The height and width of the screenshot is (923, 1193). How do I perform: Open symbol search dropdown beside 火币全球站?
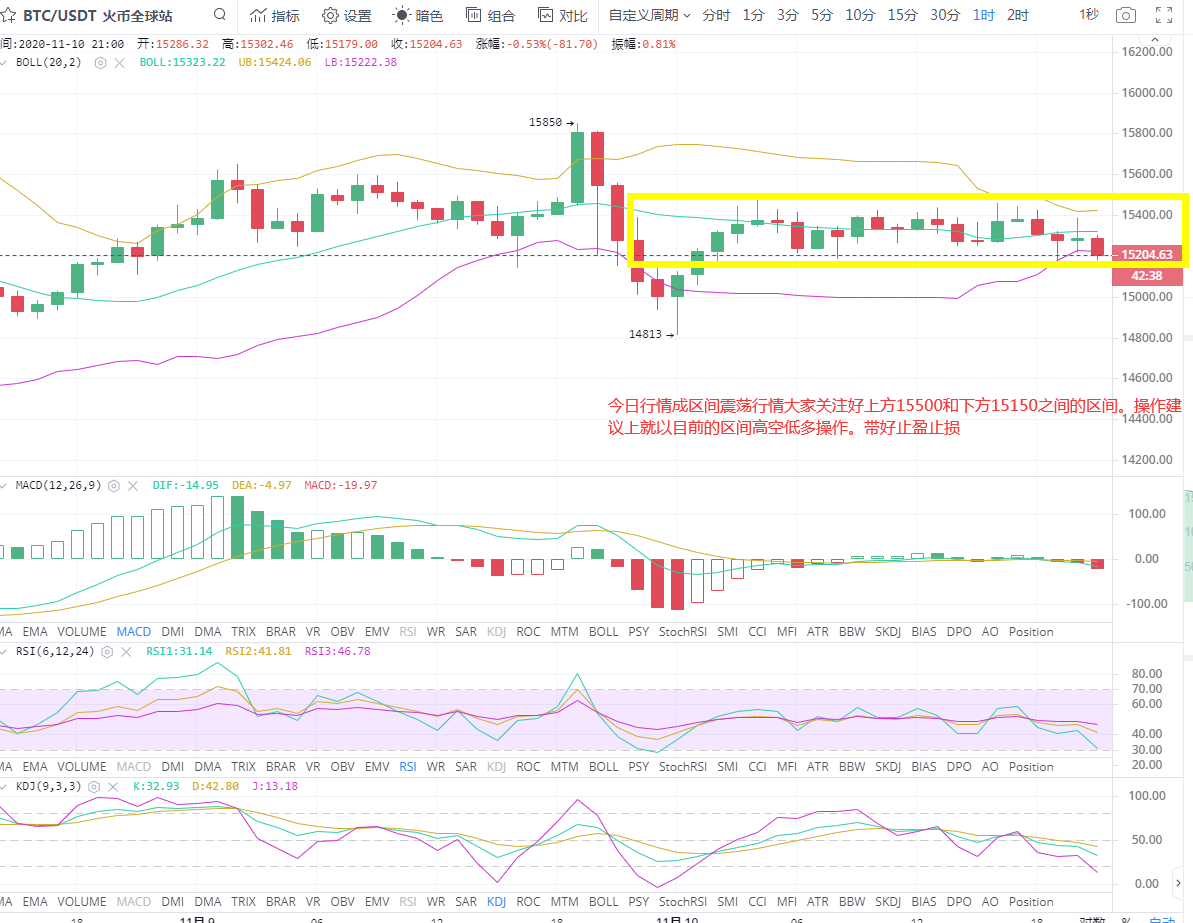219,16
